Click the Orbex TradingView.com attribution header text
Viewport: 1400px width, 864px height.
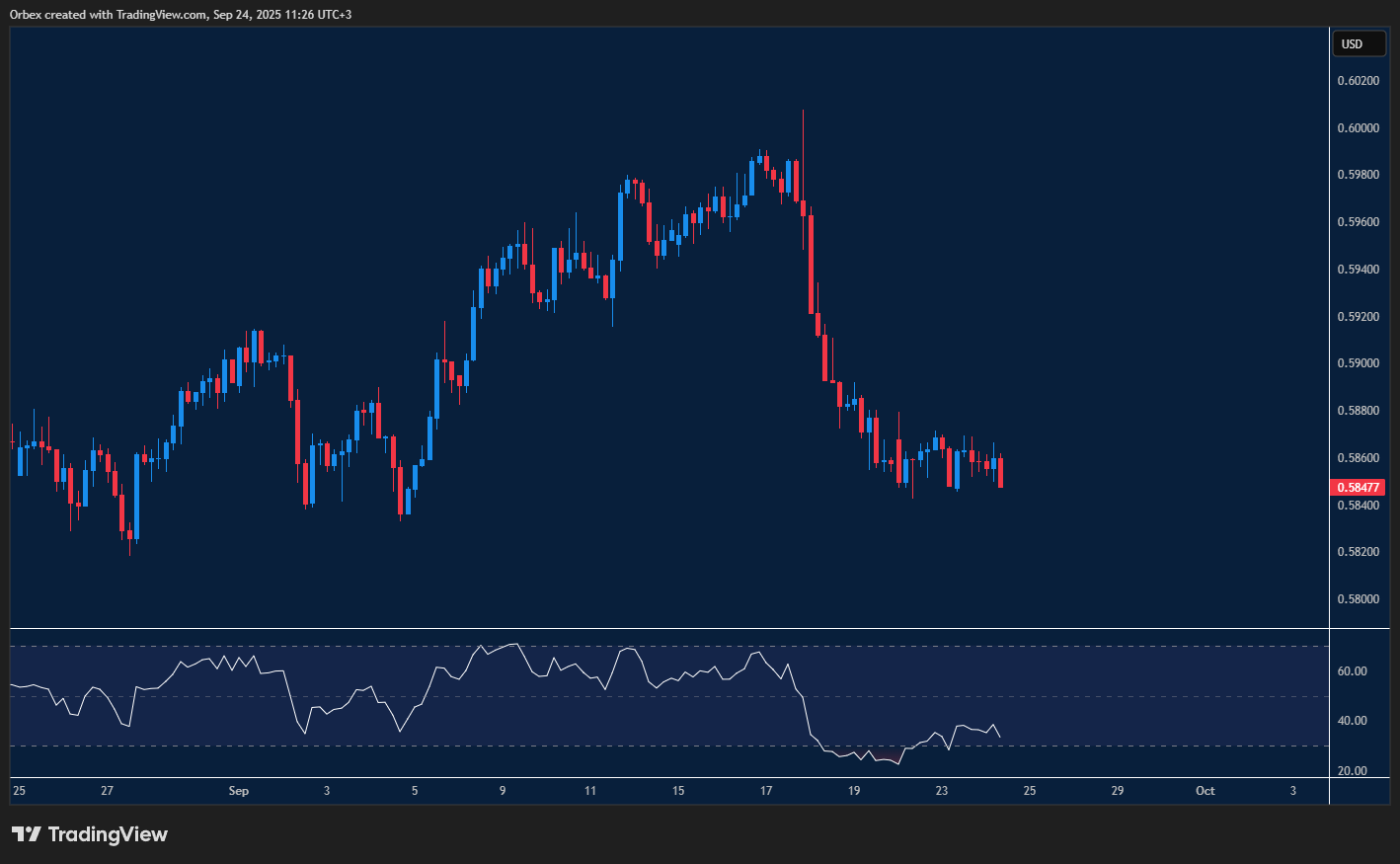181,14
